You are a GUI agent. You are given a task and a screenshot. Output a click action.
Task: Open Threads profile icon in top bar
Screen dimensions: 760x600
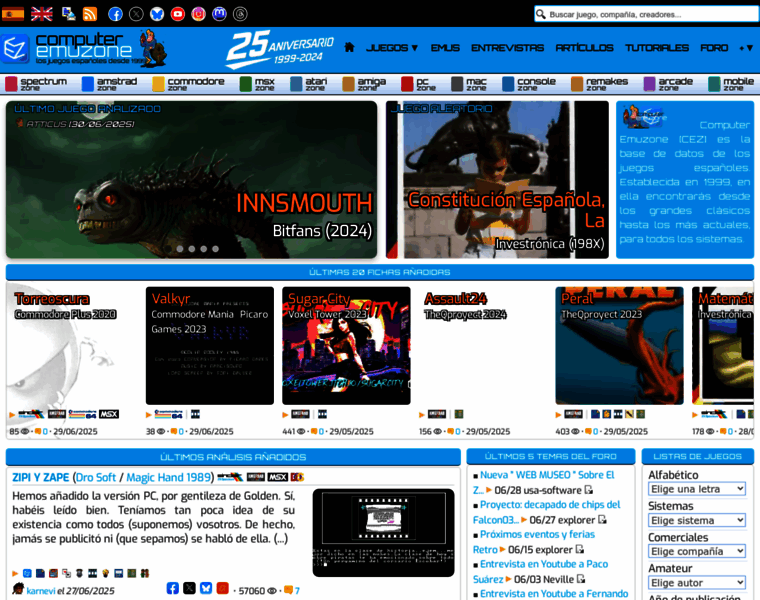tap(240, 14)
